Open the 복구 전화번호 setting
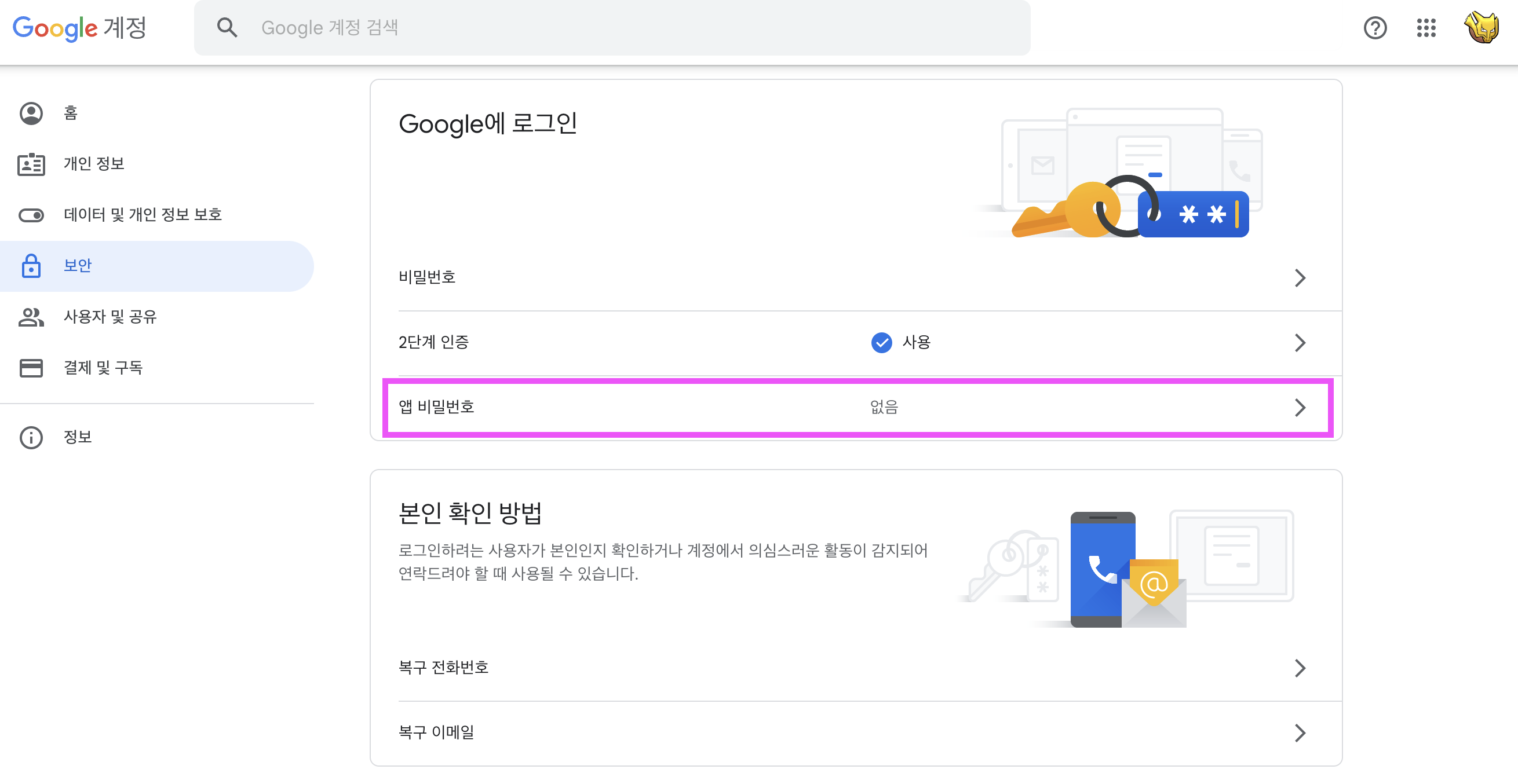This screenshot has width=1518, height=784. 444,668
